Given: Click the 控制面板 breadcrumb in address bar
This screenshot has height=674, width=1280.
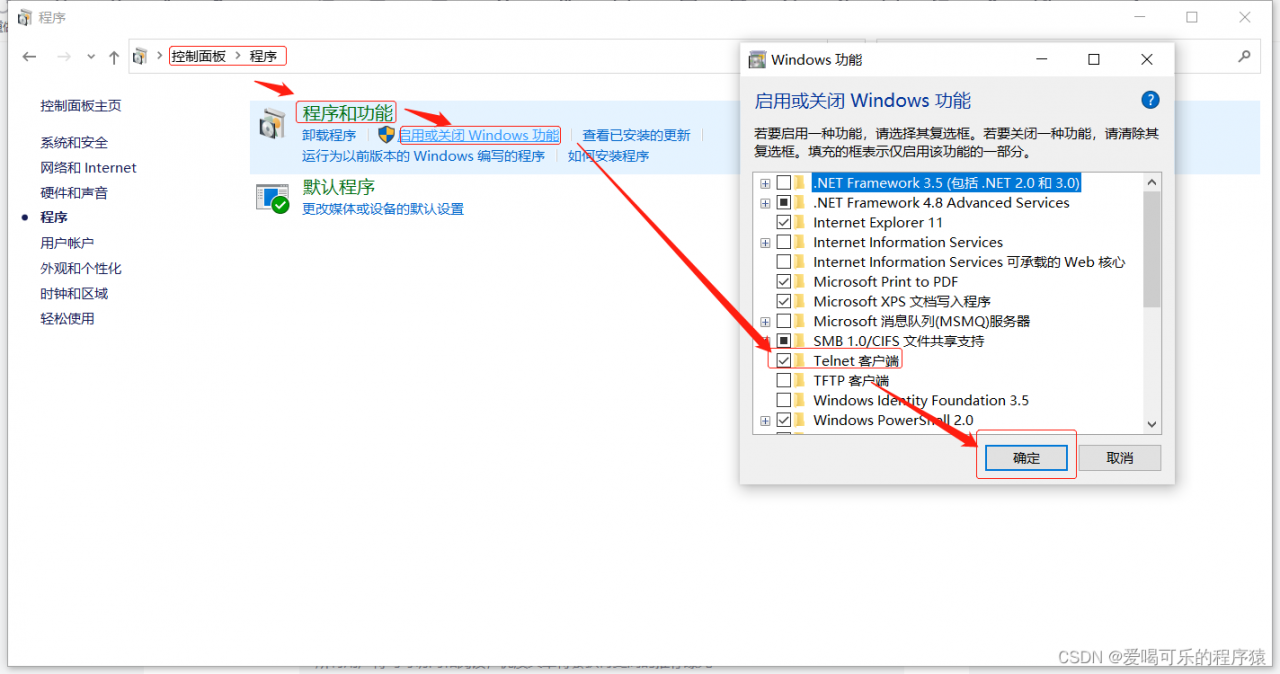Looking at the screenshot, I should 199,56.
